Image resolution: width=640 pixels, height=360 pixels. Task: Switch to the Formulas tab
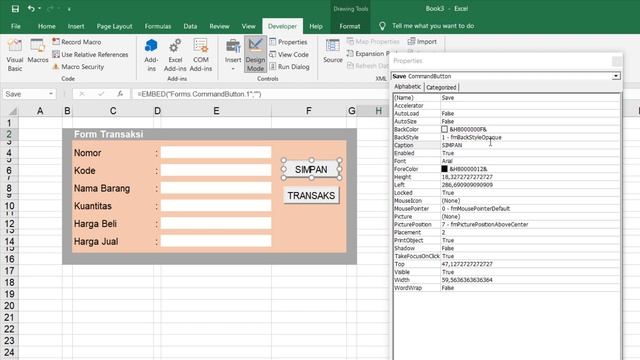pos(158,26)
